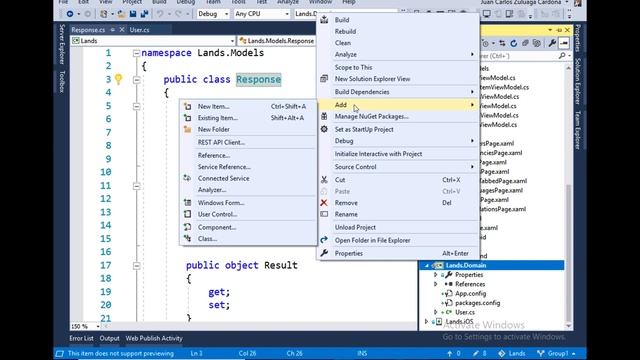Click the Navigate Backward toolbar arrow
This screenshot has height=360, width=640.
[70, 14]
